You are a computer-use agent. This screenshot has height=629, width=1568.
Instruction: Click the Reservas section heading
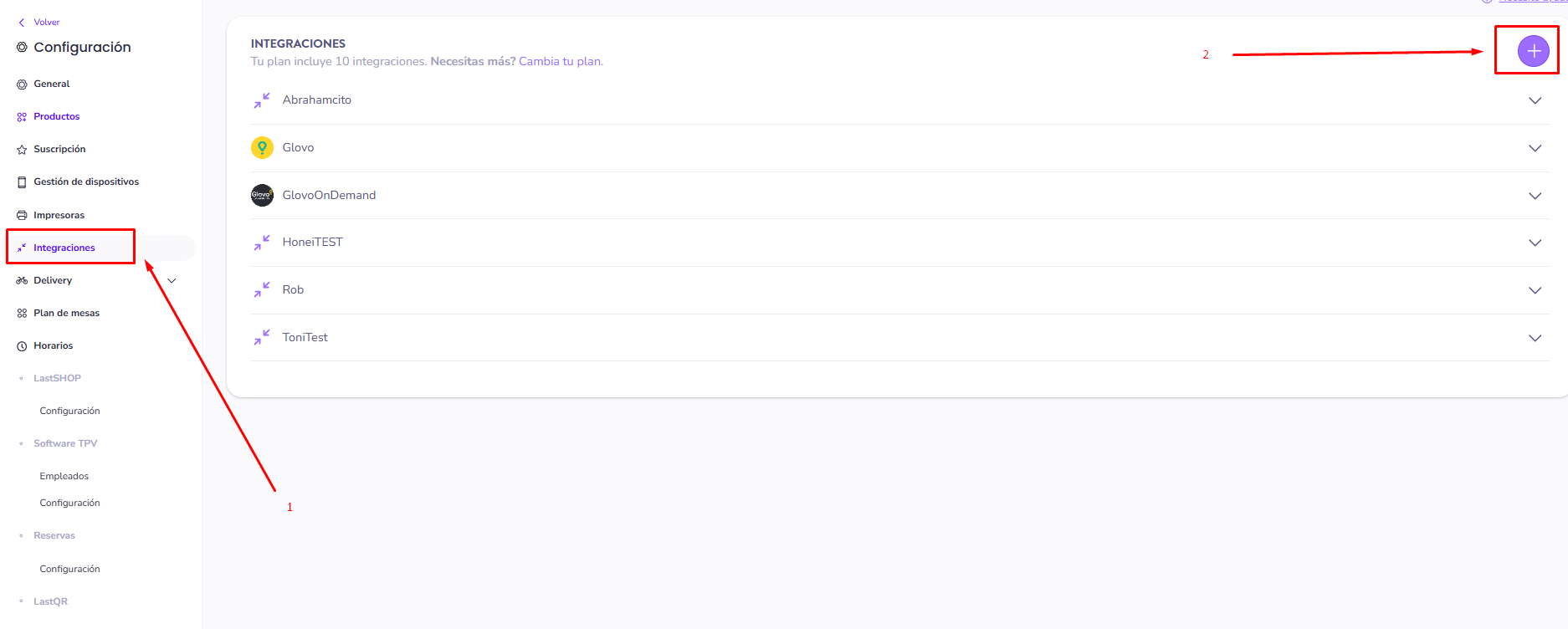(54, 535)
